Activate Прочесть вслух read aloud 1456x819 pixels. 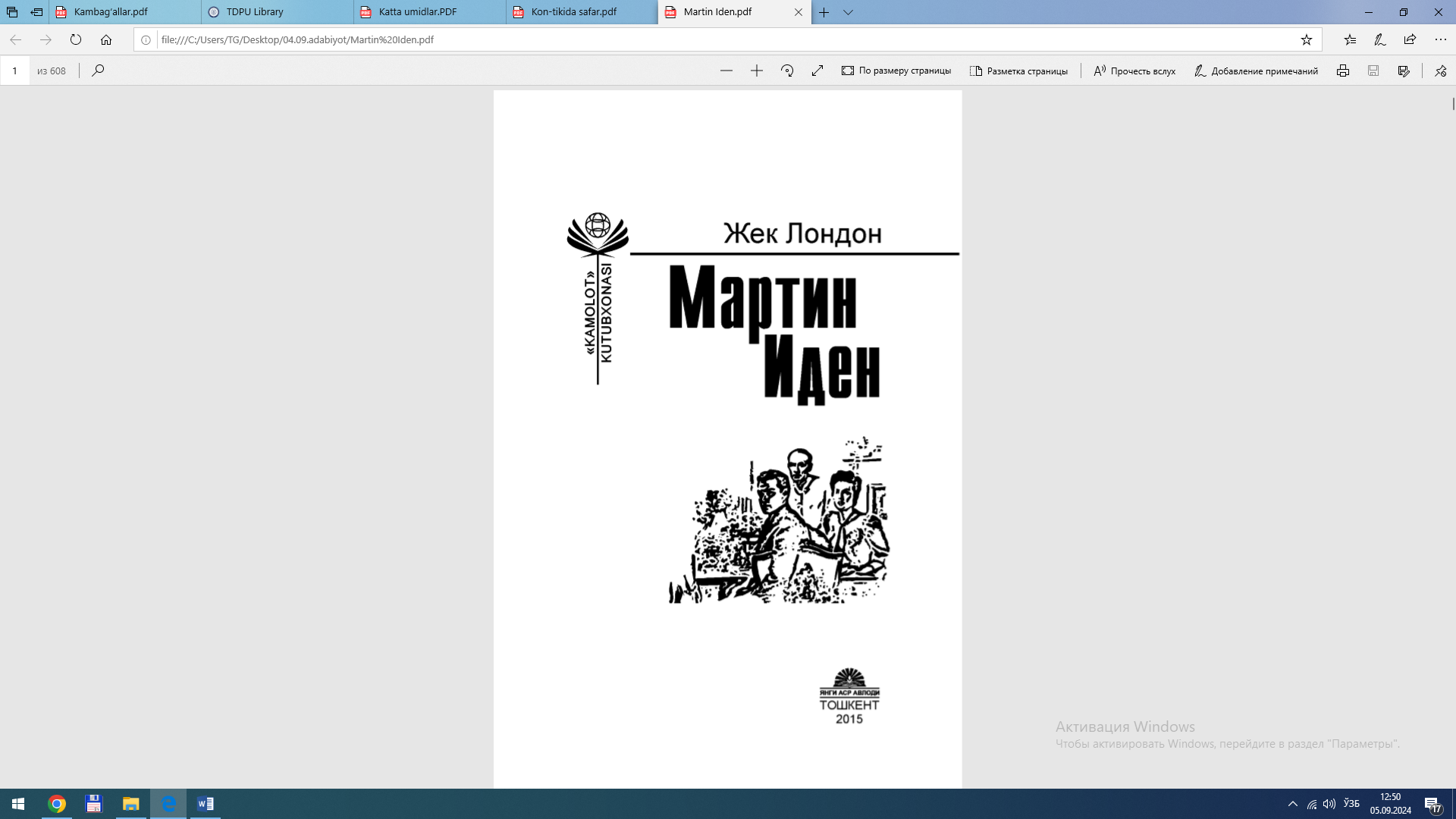pos(1134,71)
